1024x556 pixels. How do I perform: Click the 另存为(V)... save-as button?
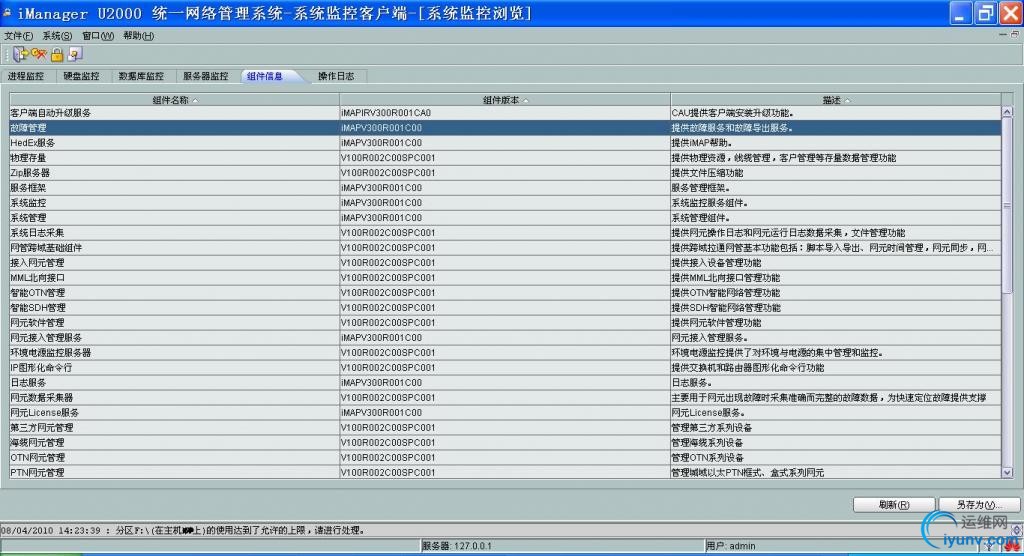(x=978, y=505)
